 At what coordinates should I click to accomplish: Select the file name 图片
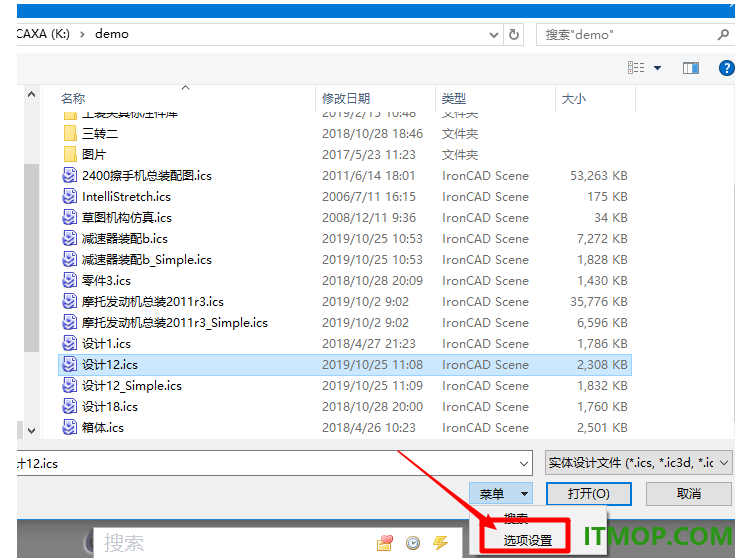(94, 155)
